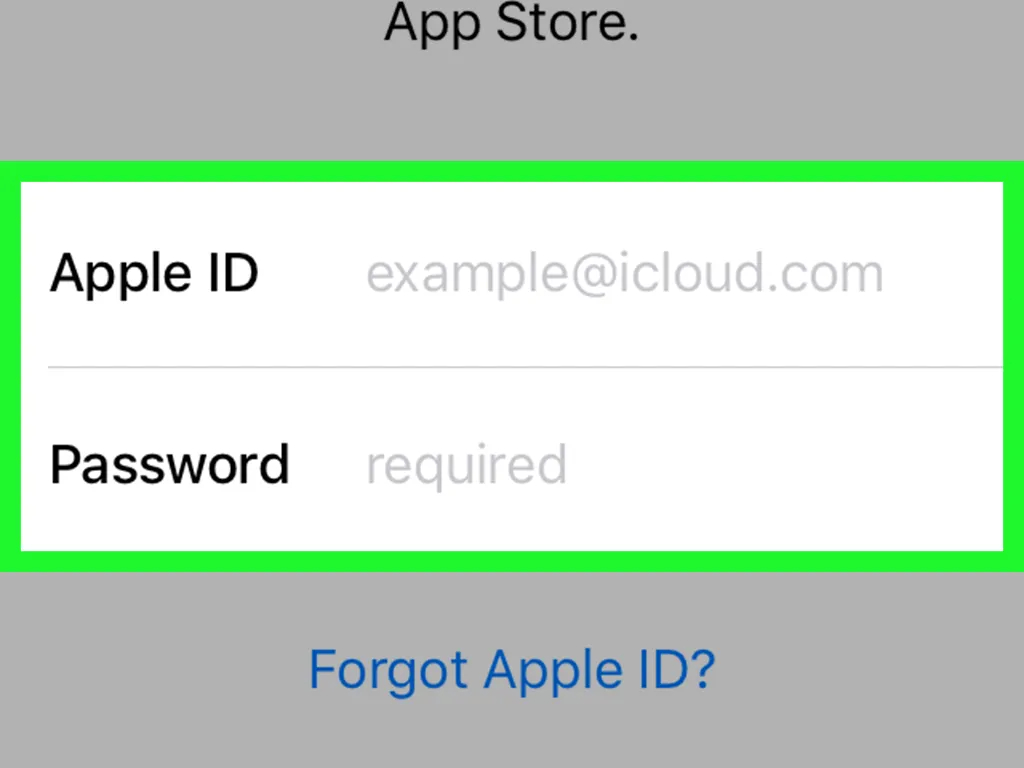
Task: Open the Forgot Apple ID? link
Action: (x=511, y=669)
